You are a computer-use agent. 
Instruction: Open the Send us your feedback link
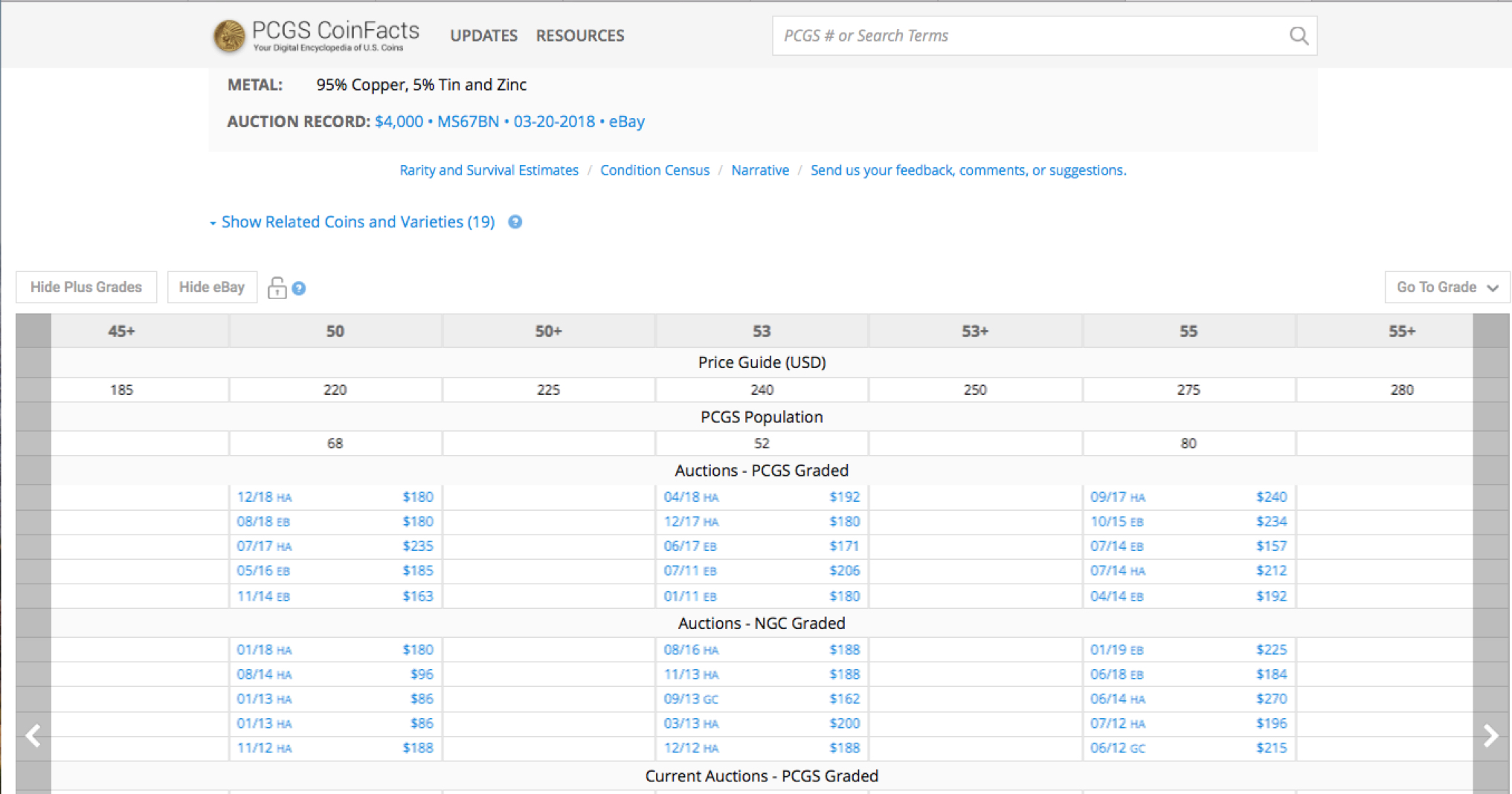tap(968, 170)
